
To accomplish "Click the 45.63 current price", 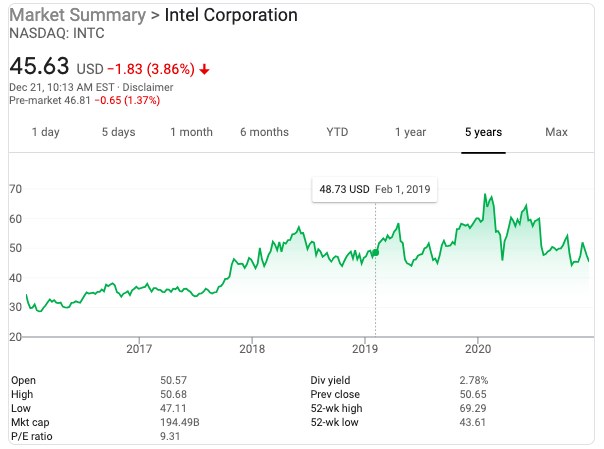I will point(39,66).
